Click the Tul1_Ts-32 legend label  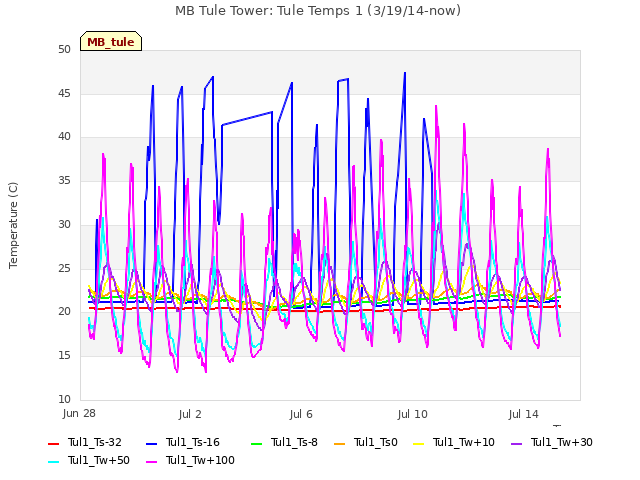tap(95, 442)
